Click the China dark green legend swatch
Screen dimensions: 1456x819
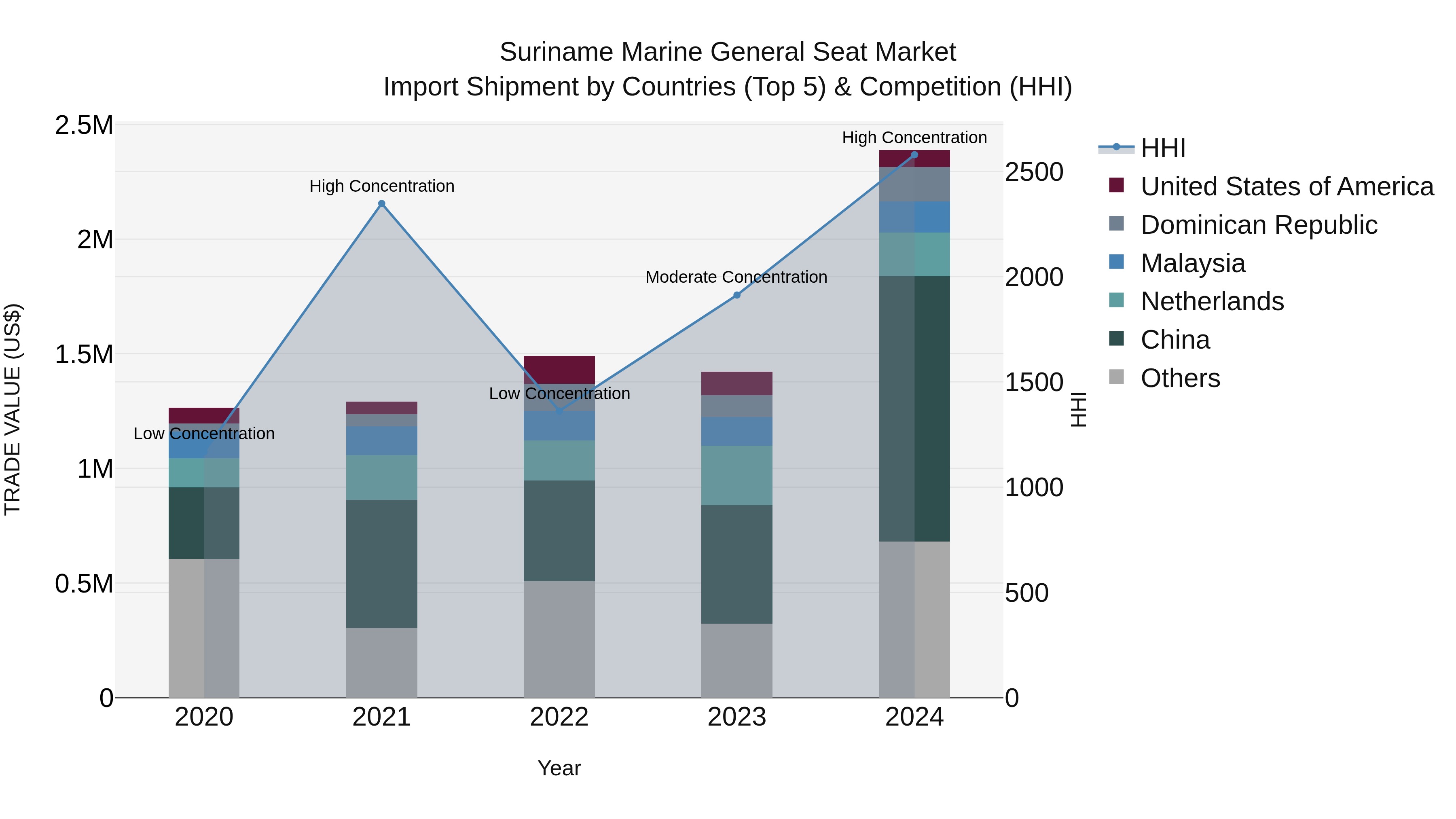[x=1116, y=339]
